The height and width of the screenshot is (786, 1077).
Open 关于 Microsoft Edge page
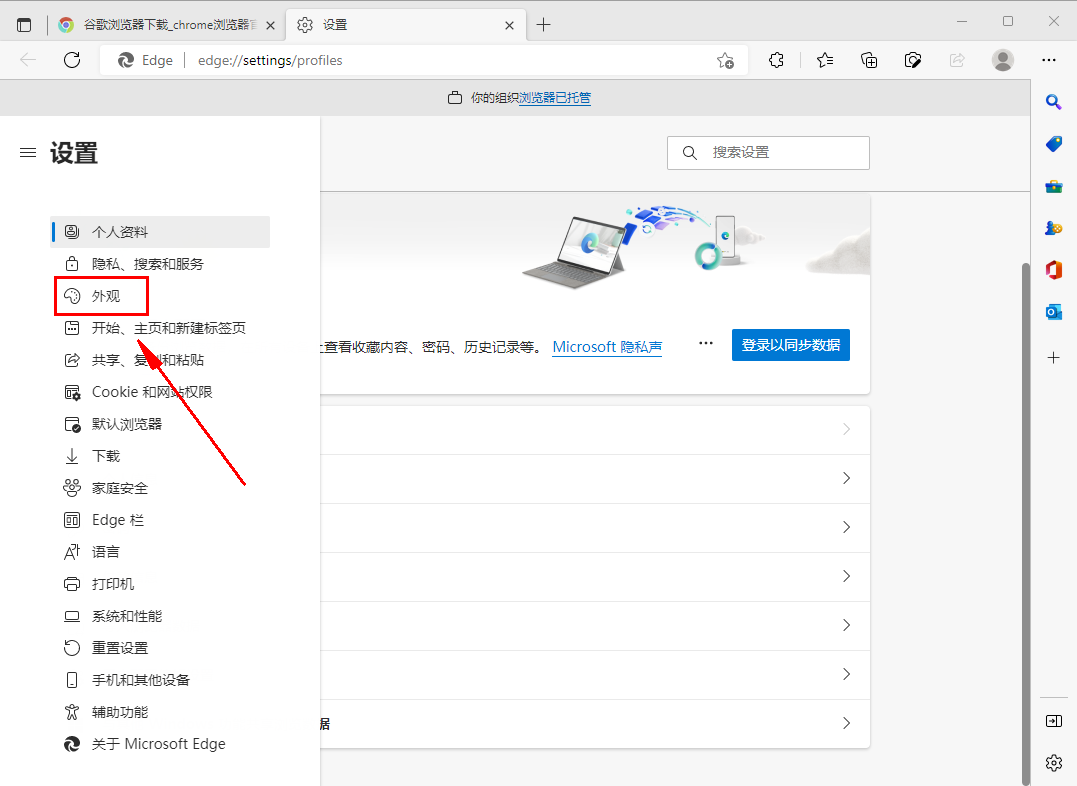pos(161,744)
